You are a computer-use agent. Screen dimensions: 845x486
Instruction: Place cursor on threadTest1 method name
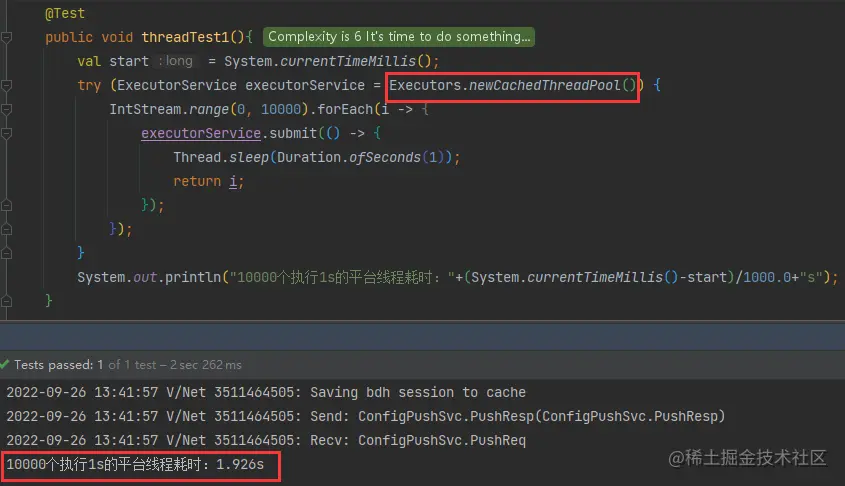185,37
